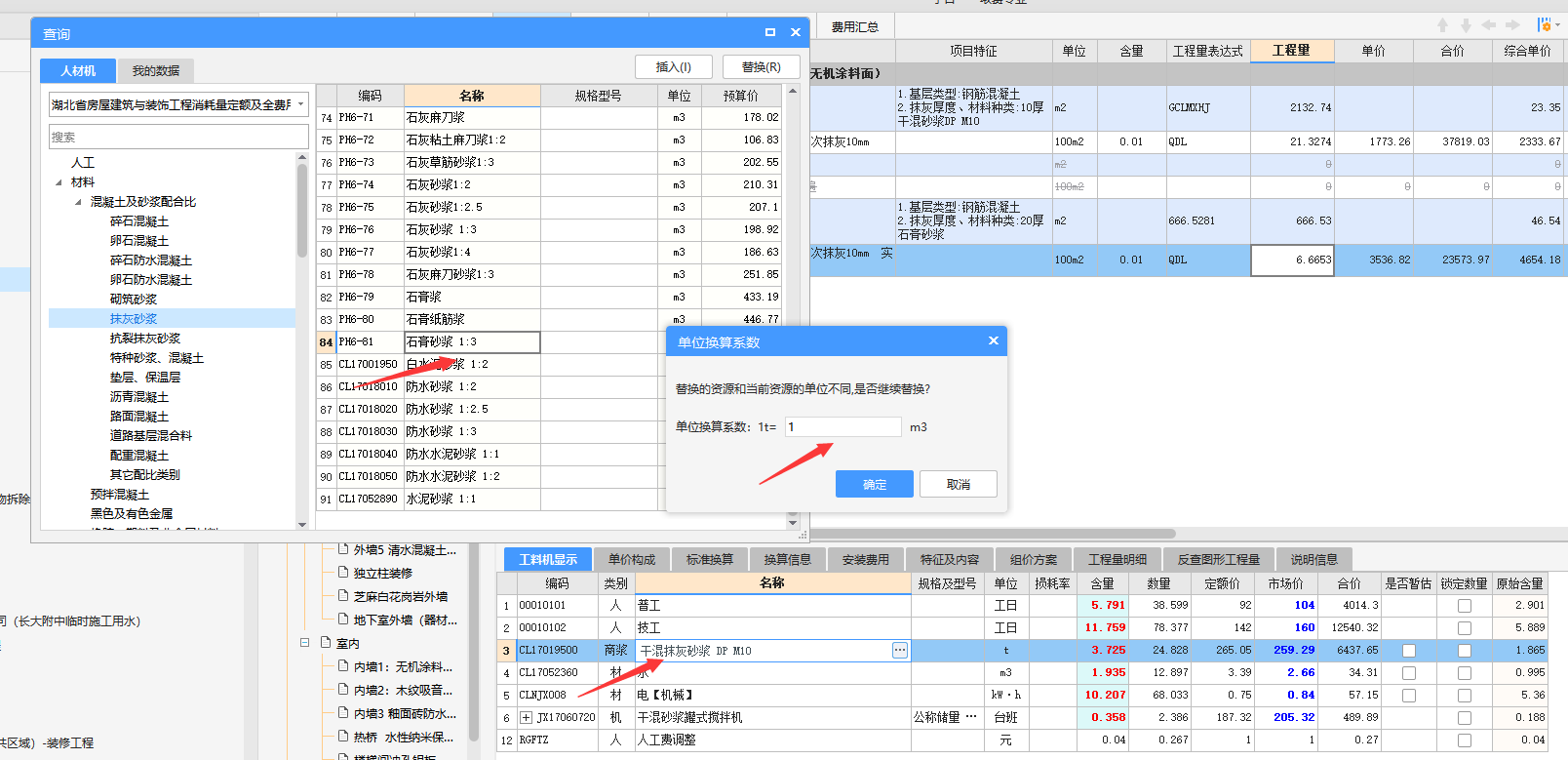Click the document icon beside 热桥 水性纳米保

(343, 737)
